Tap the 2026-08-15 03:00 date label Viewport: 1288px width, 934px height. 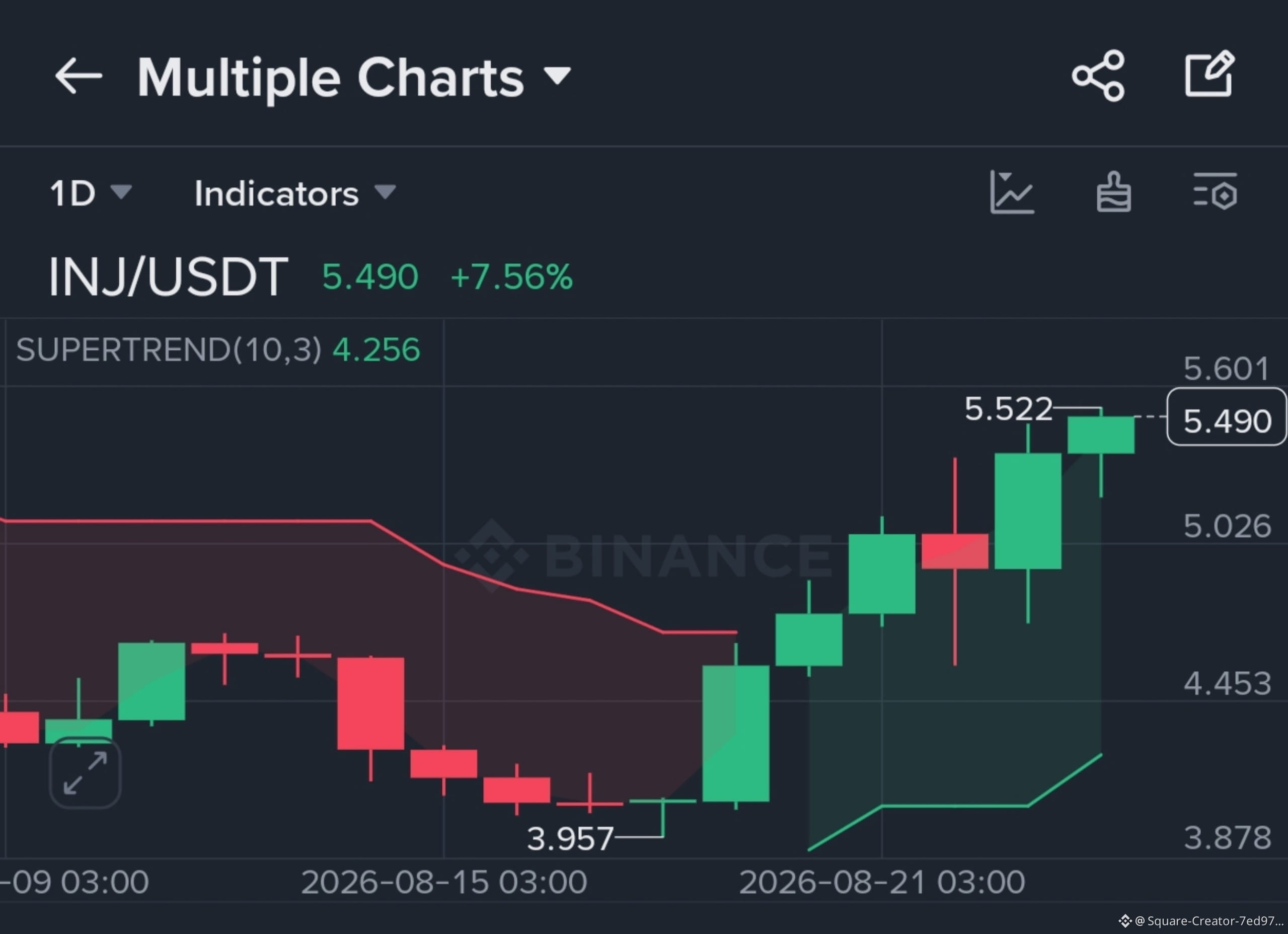[444, 882]
